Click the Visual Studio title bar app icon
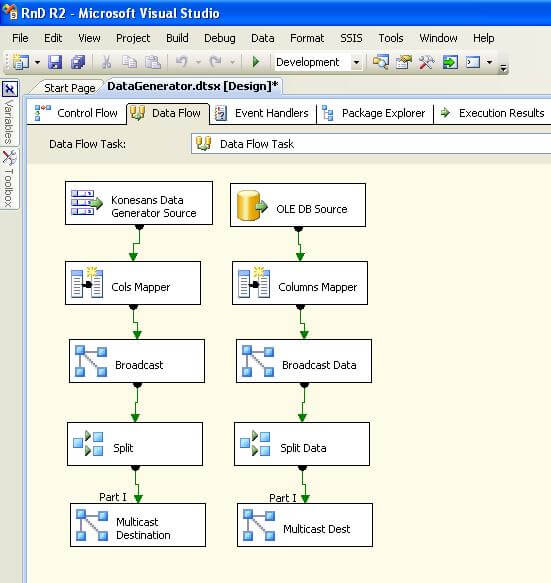This screenshot has height=583, width=551. 10,12
